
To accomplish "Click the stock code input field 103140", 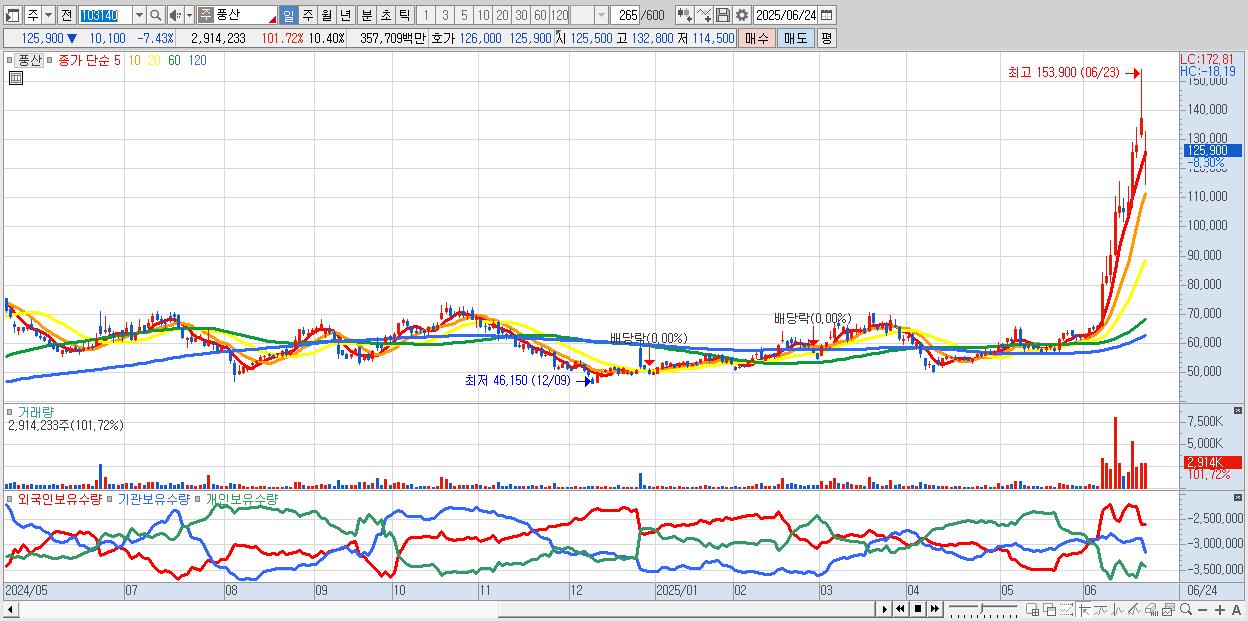I will pos(104,15).
